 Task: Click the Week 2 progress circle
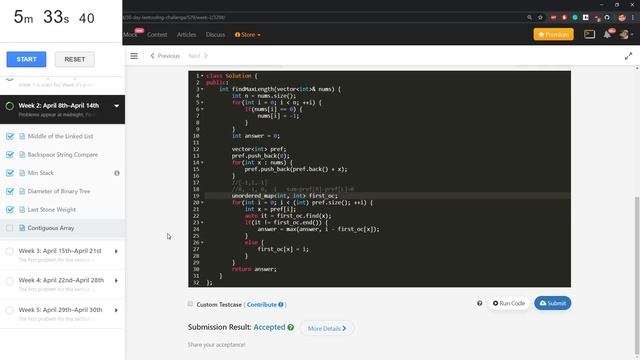[x=9, y=106]
